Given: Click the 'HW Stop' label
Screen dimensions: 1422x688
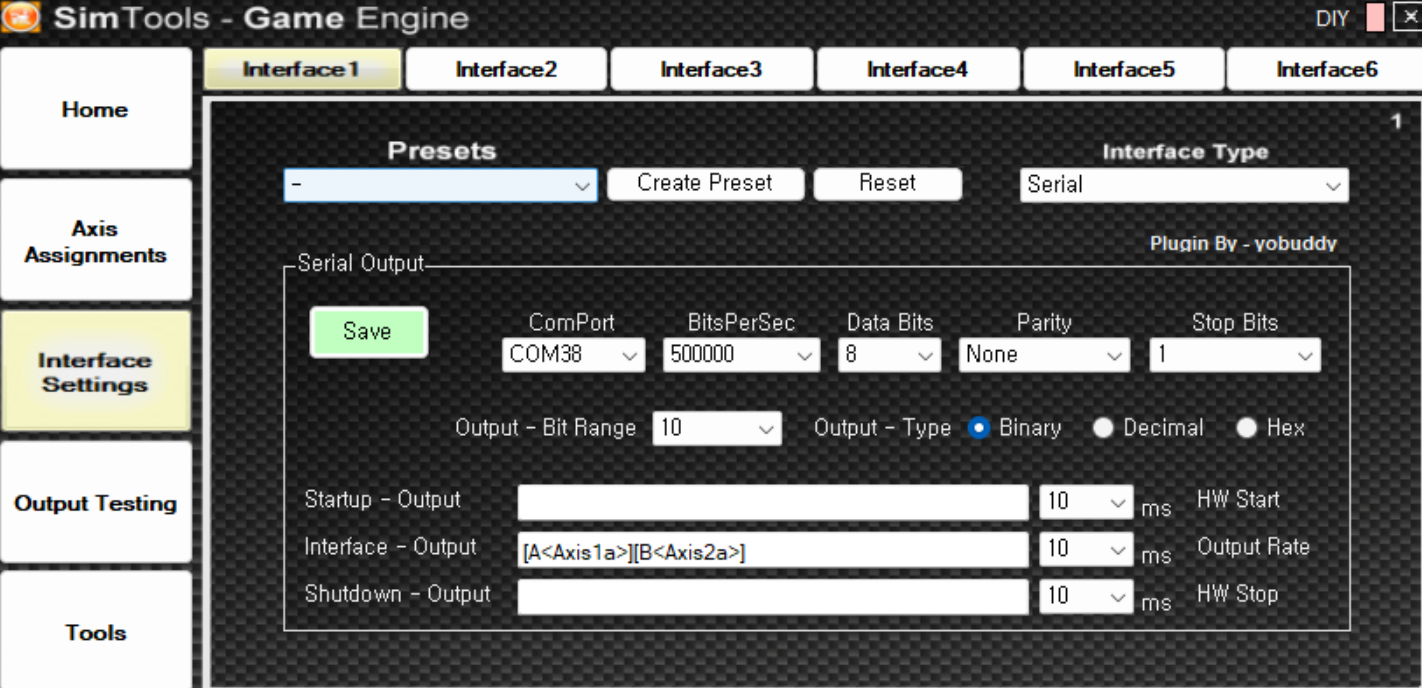Looking at the screenshot, I should pyautogui.click(x=1237, y=594).
